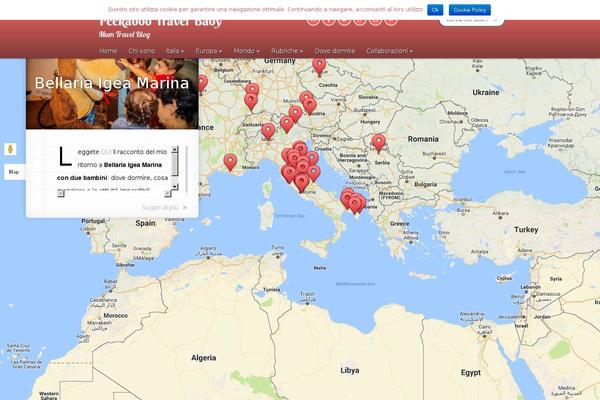600x400 pixels.
Task: Expand the Rubriche menu
Action: coord(287,51)
